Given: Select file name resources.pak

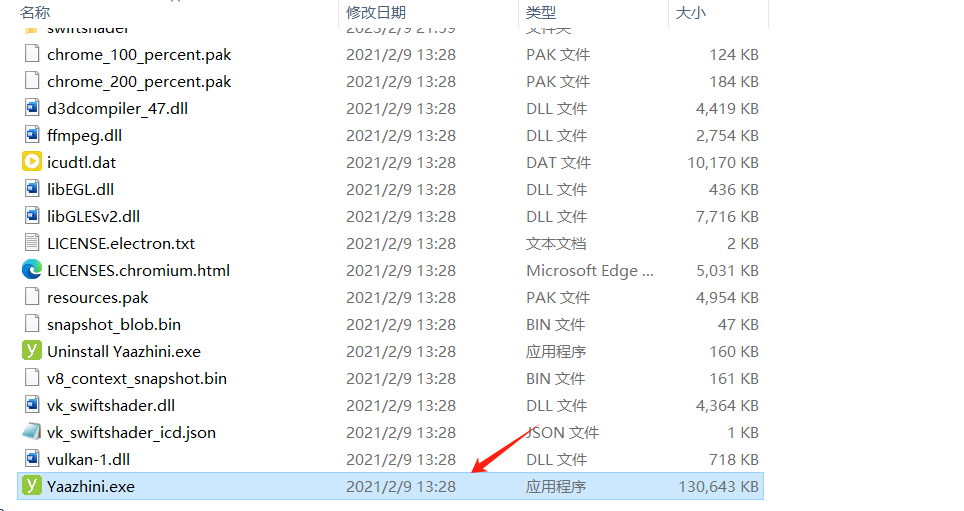Looking at the screenshot, I should [98, 298].
